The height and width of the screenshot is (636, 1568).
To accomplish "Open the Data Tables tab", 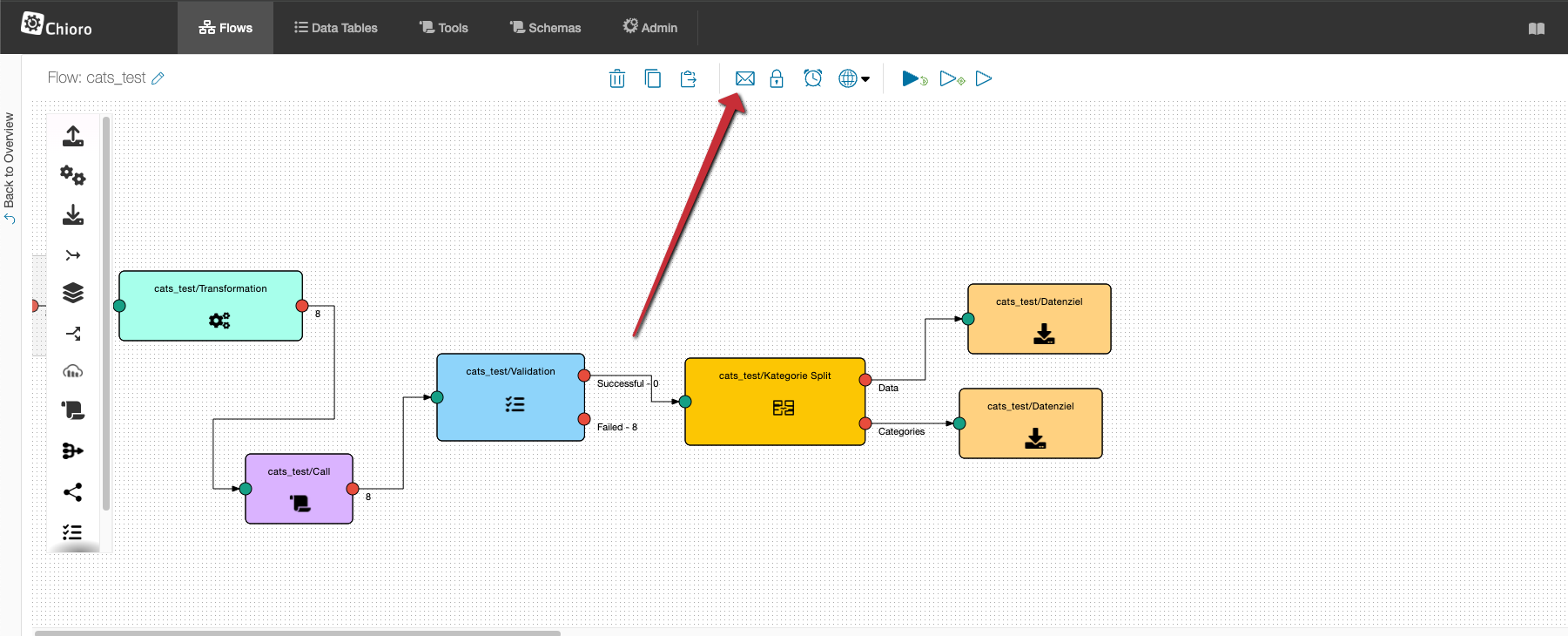I will (336, 28).
